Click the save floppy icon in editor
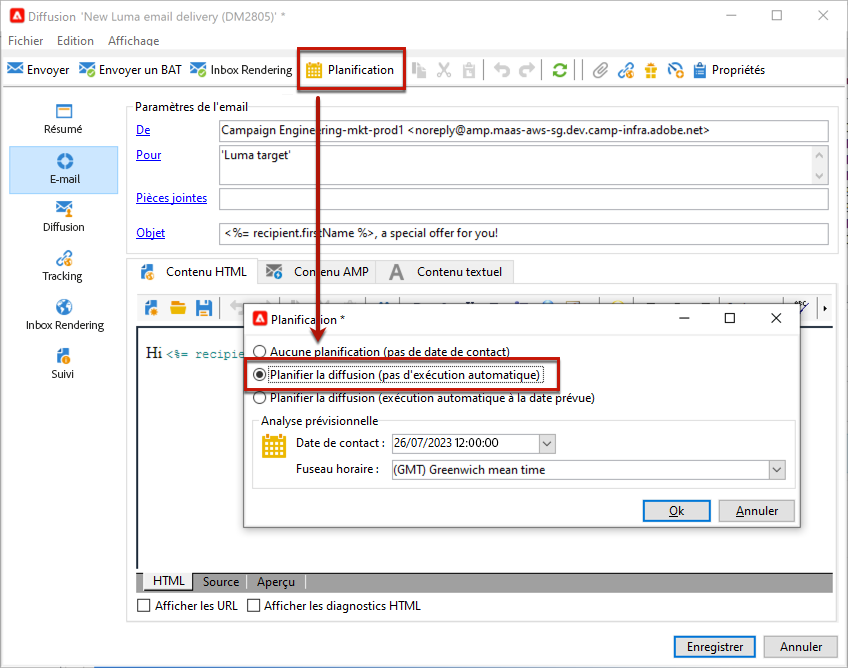 (204, 308)
